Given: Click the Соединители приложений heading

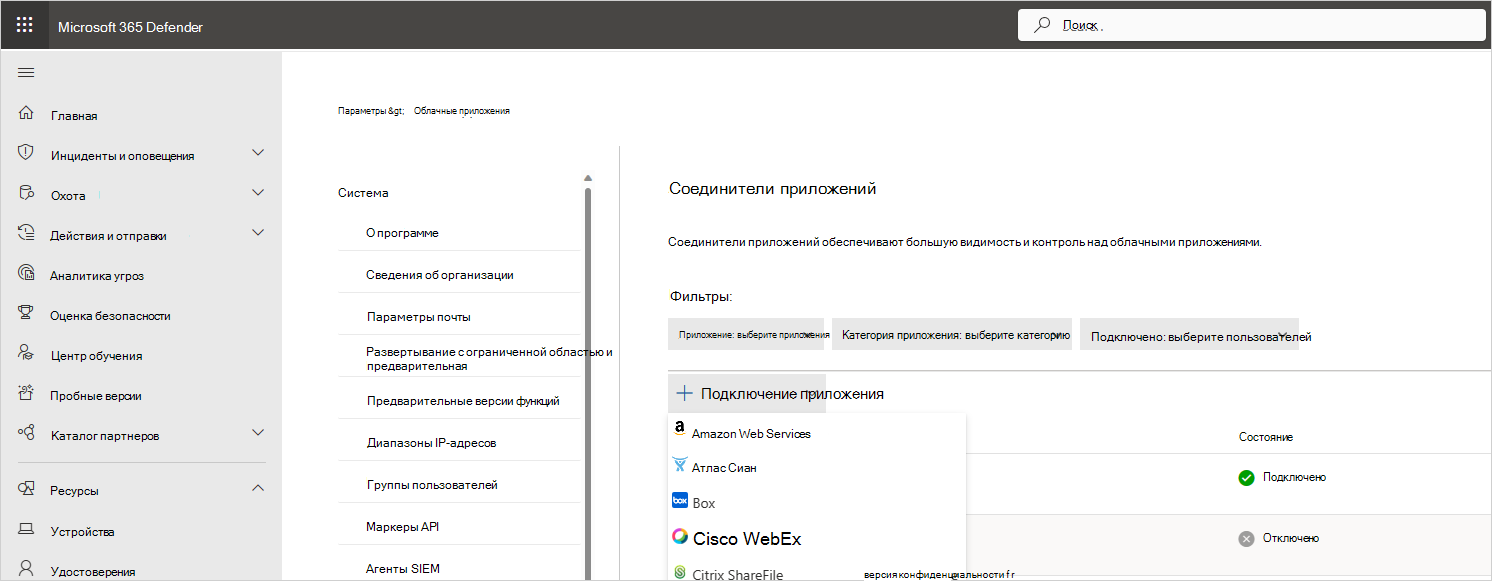Looking at the screenshot, I should (772, 188).
